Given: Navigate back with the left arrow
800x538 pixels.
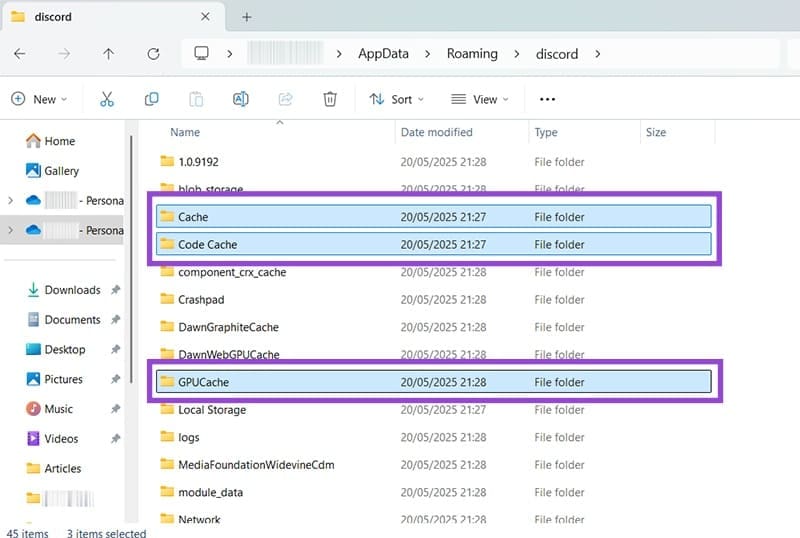Looking at the screenshot, I should (x=20, y=54).
